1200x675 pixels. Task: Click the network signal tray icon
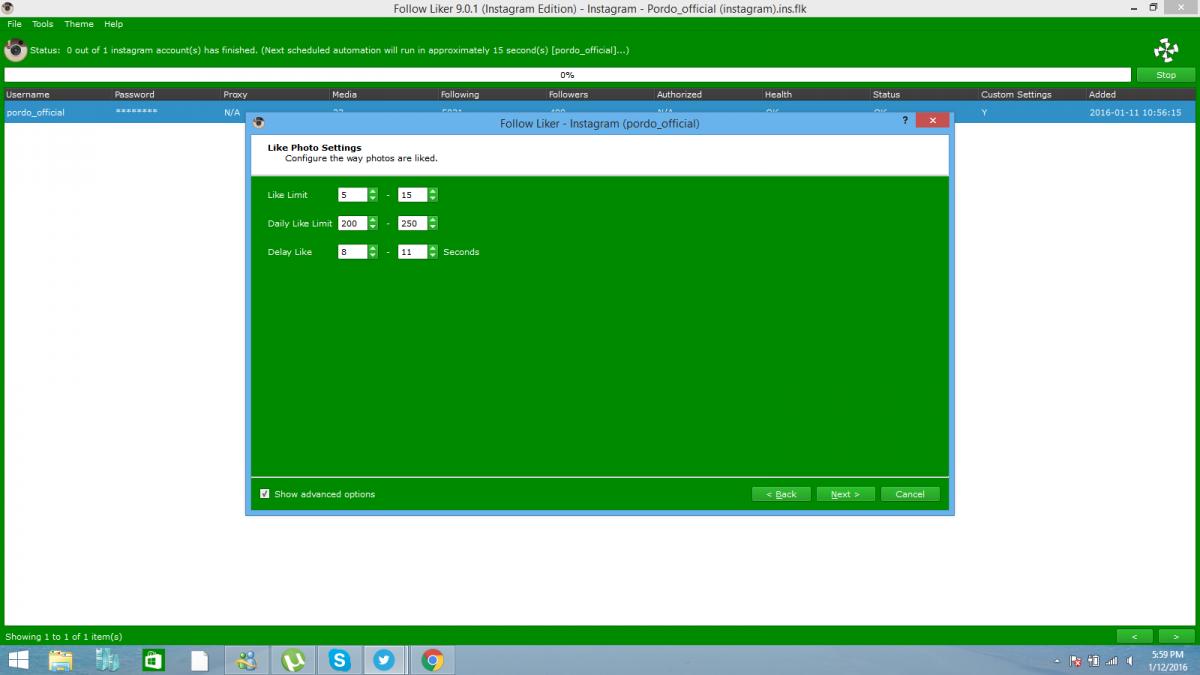coord(1111,661)
